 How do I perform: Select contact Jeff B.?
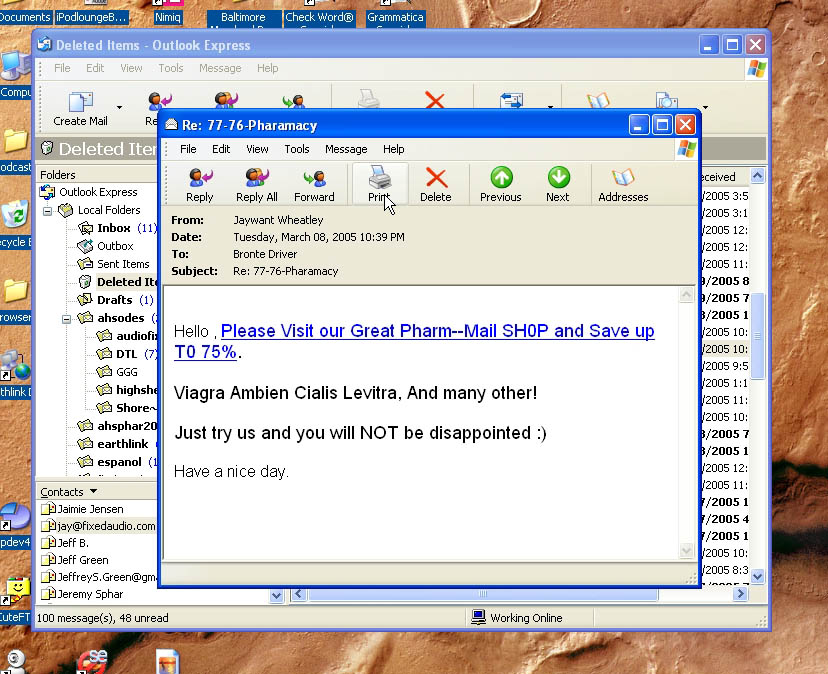pos(65,542)
